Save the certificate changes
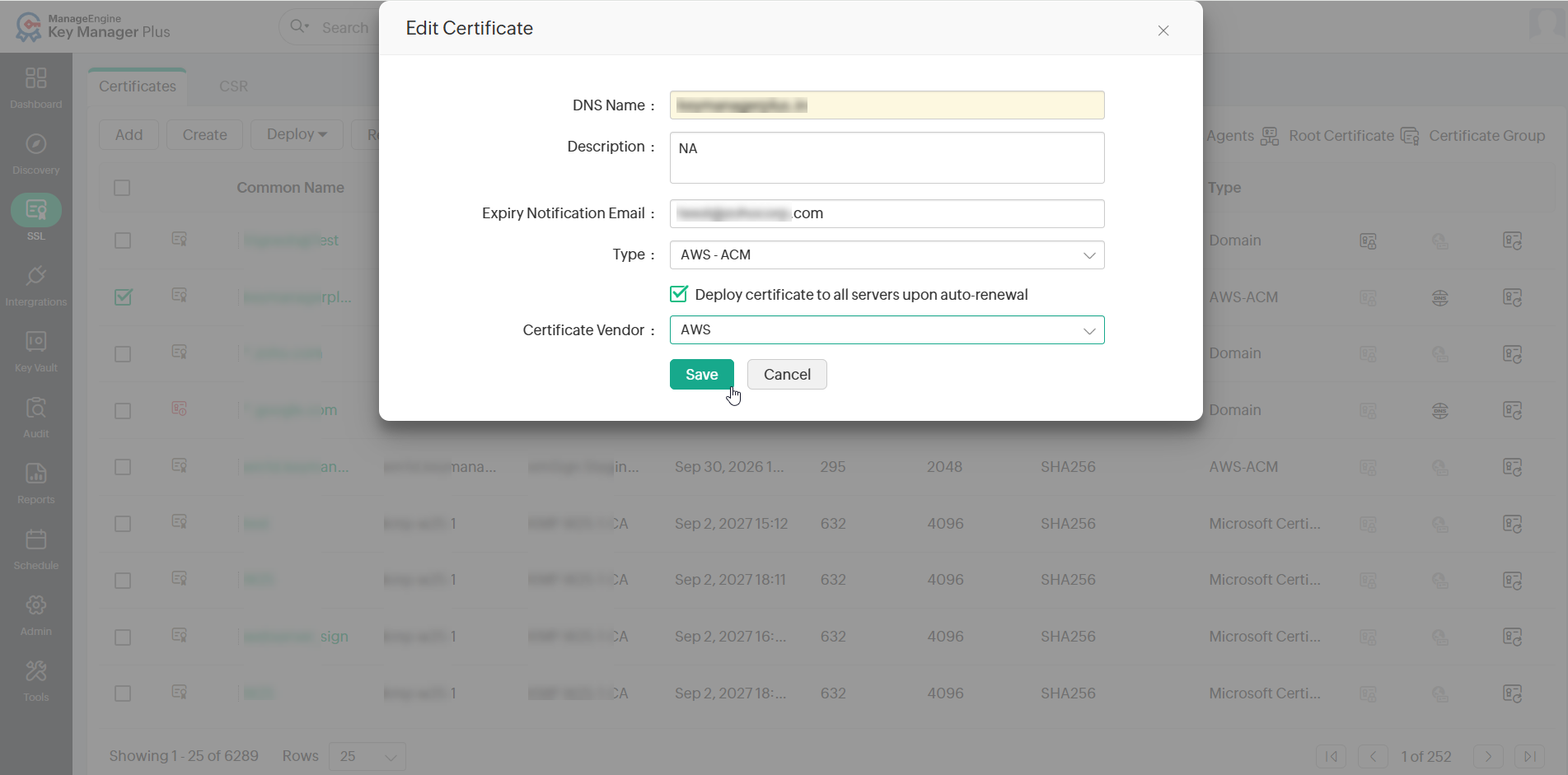 coord(702,375)
